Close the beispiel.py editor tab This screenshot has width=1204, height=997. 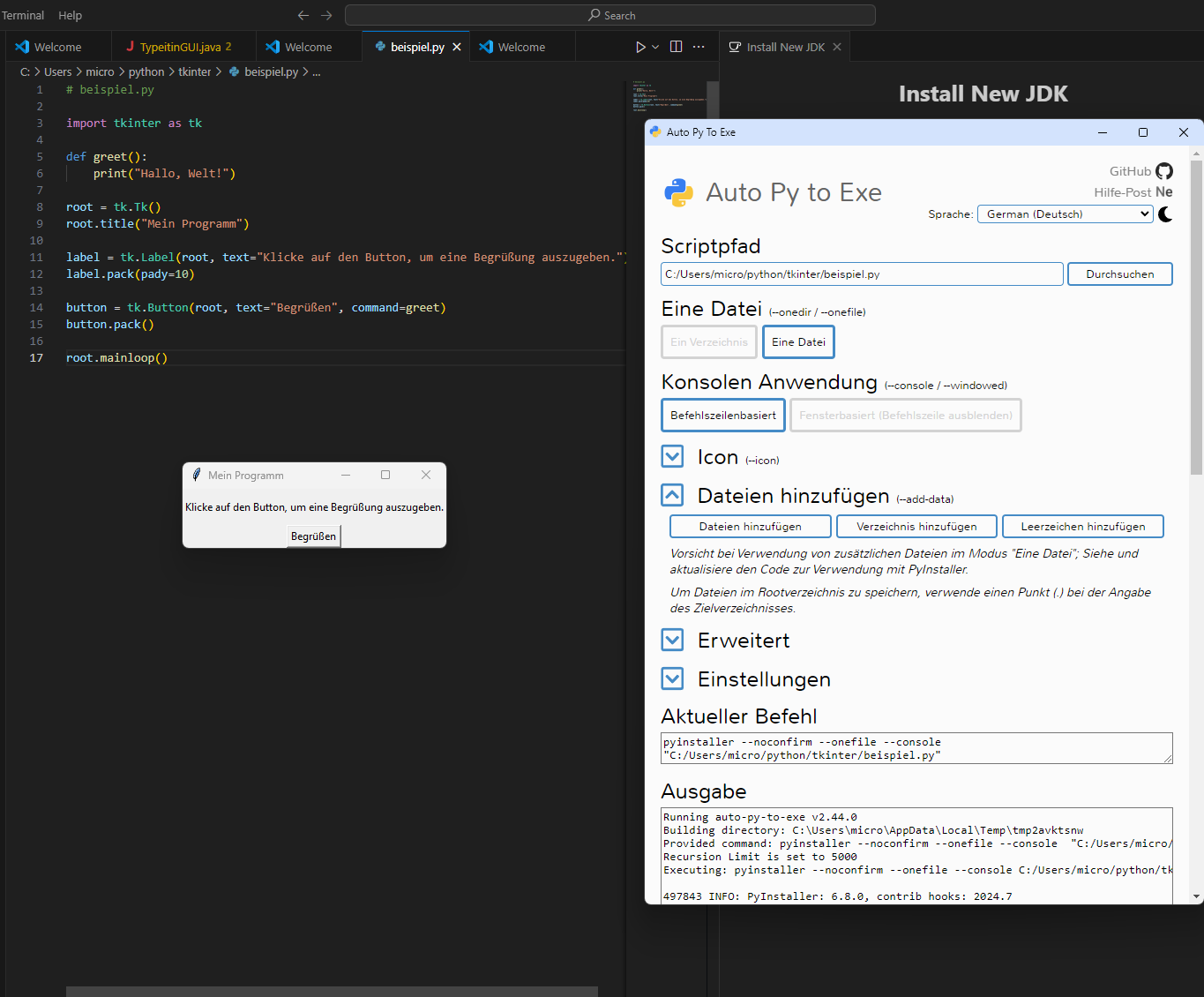(457, 47)
